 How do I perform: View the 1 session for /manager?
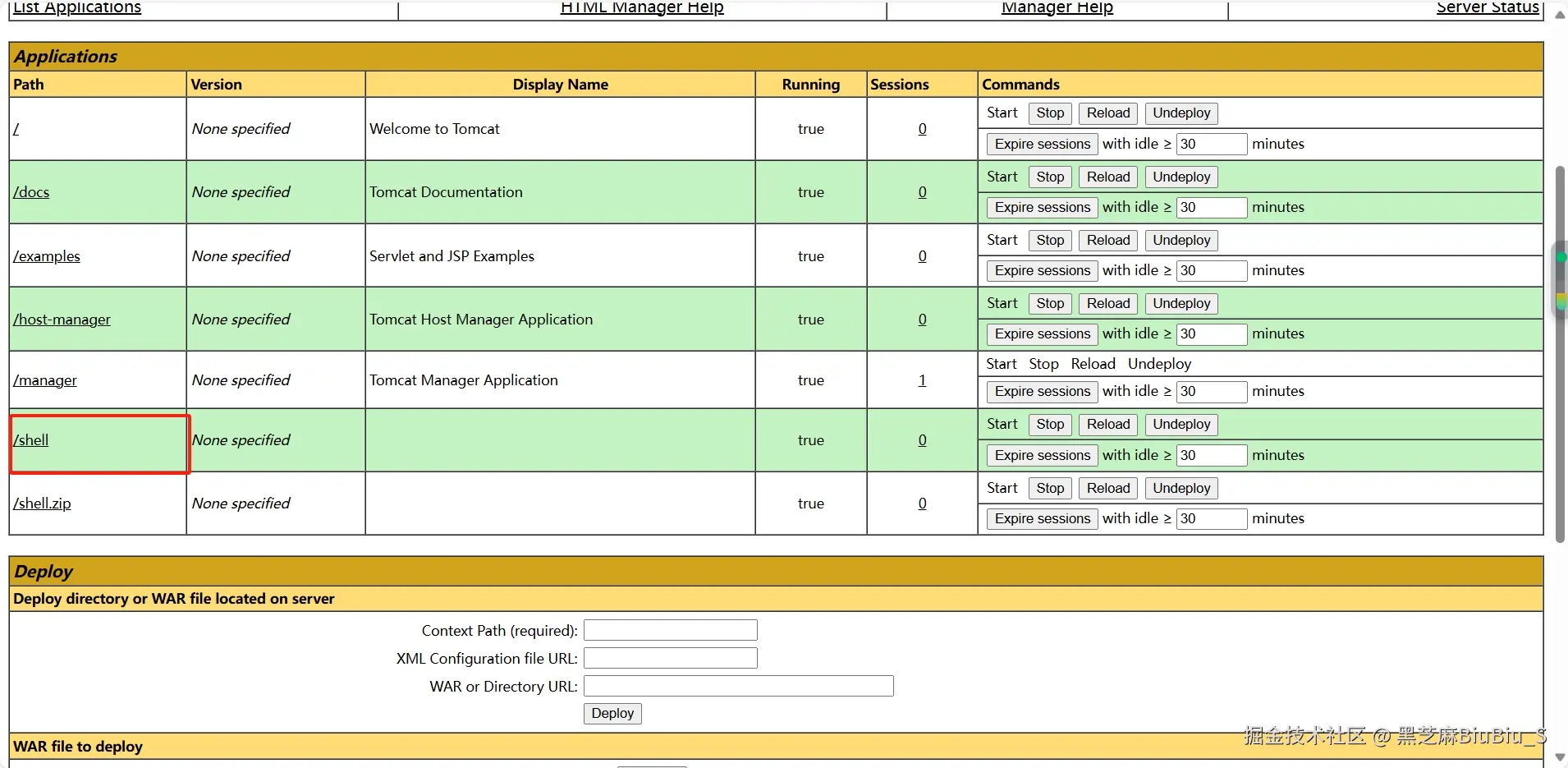click(x=923, y=380)
